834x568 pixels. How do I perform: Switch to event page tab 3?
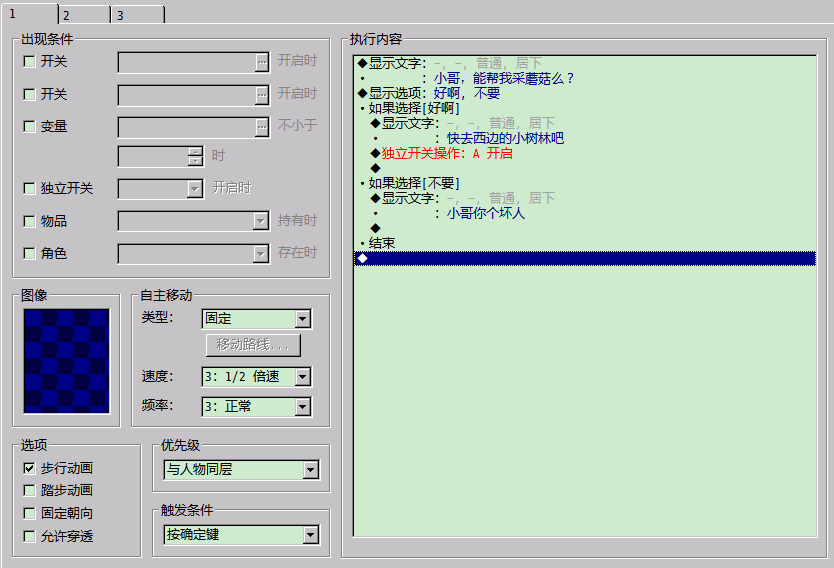(x=138, y=14)
